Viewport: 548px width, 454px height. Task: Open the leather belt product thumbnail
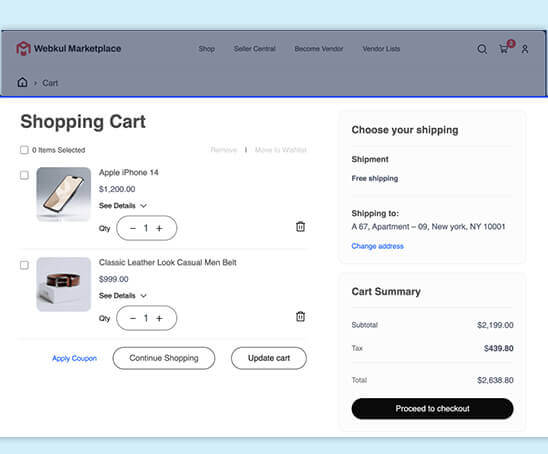pyautogui.click(x=64, y=284)
